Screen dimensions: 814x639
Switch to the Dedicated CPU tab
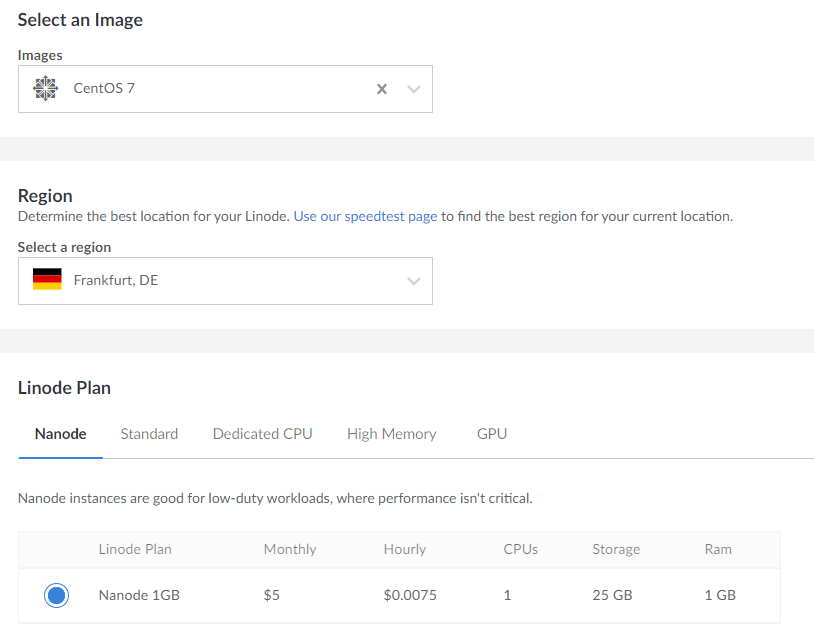coord(262,434)
